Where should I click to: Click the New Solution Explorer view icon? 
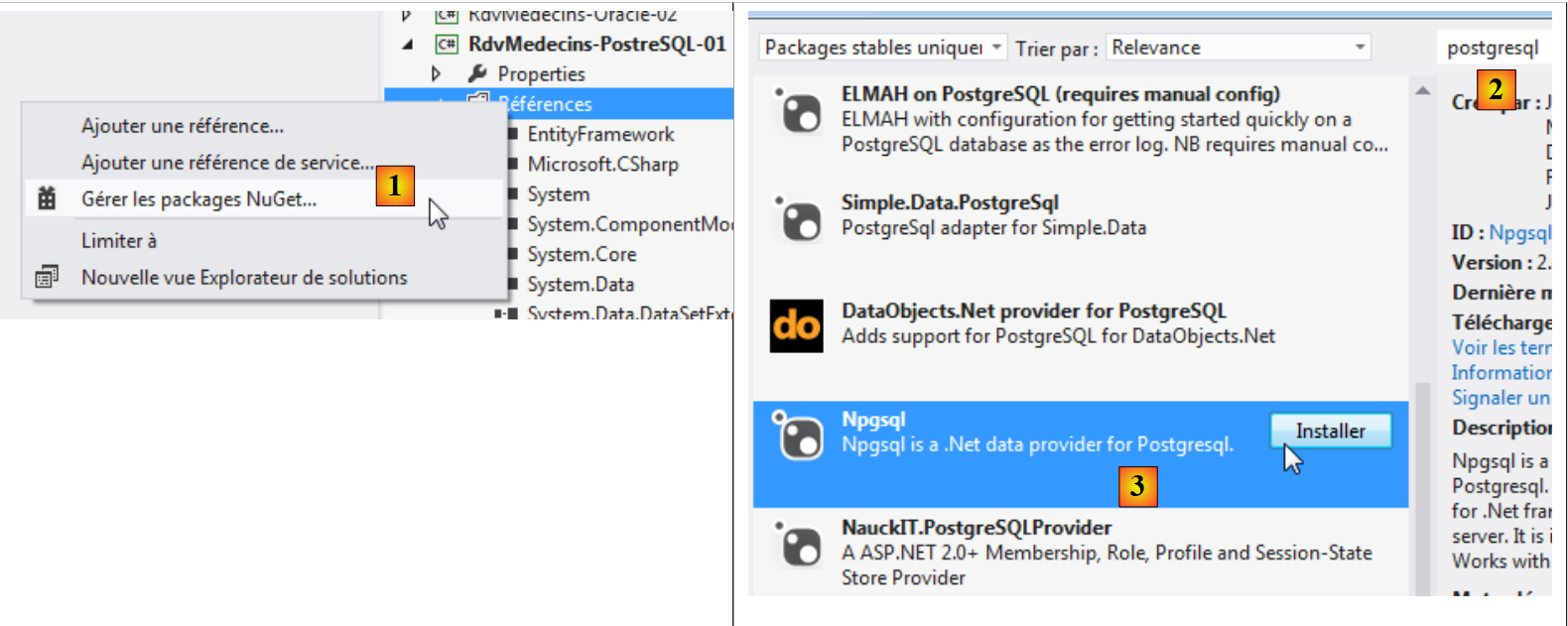(47, 277)
